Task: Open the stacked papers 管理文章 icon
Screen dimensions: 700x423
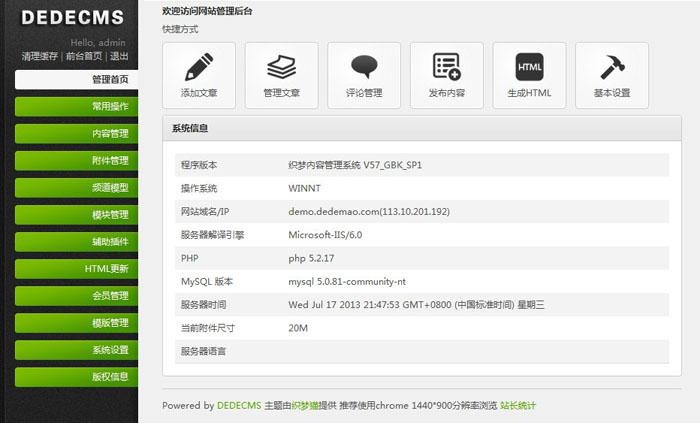Action: coord(282,67)
